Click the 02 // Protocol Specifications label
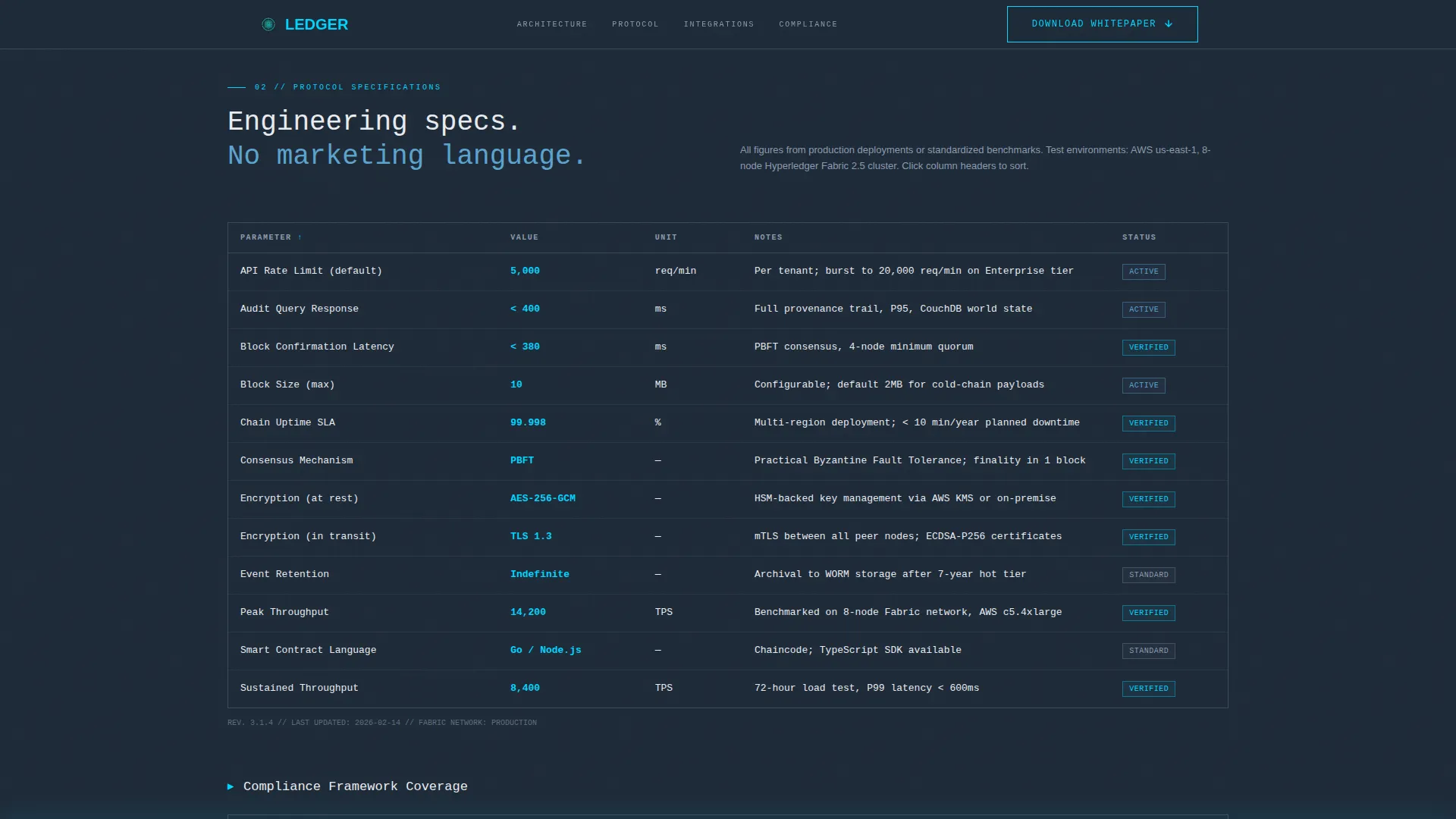Image resolution: width=1456 pixels, height=819 pixels. click(x=347, y=87)
